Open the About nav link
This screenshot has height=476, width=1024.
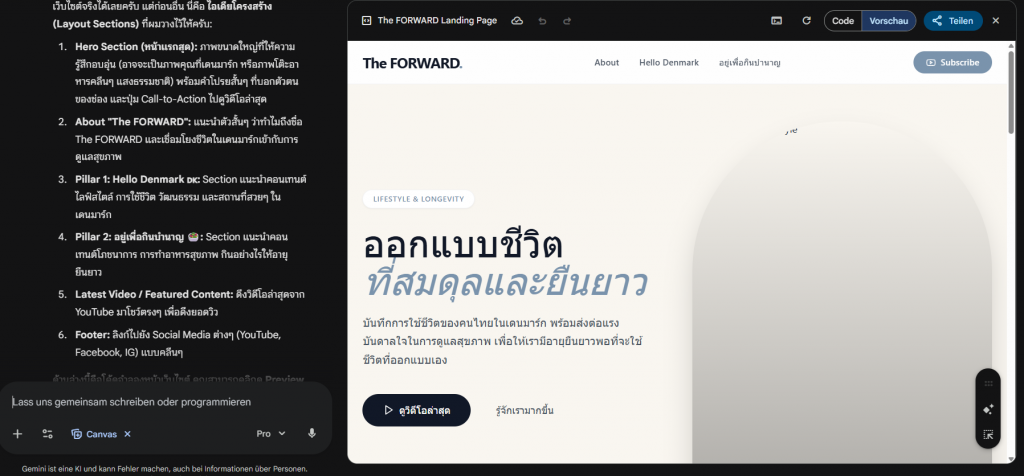(x=607, y=63)
